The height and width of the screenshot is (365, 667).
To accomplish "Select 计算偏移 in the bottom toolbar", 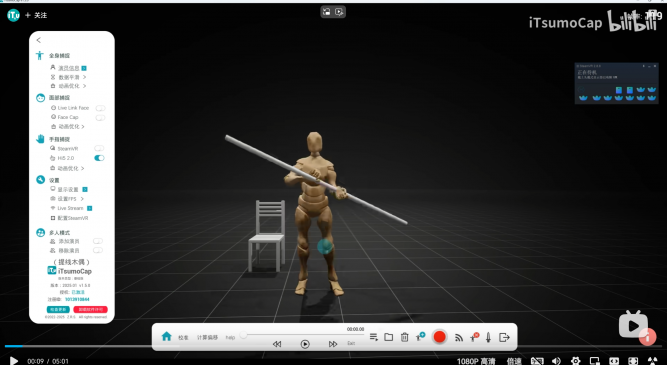I will click(x=207, y=337).
